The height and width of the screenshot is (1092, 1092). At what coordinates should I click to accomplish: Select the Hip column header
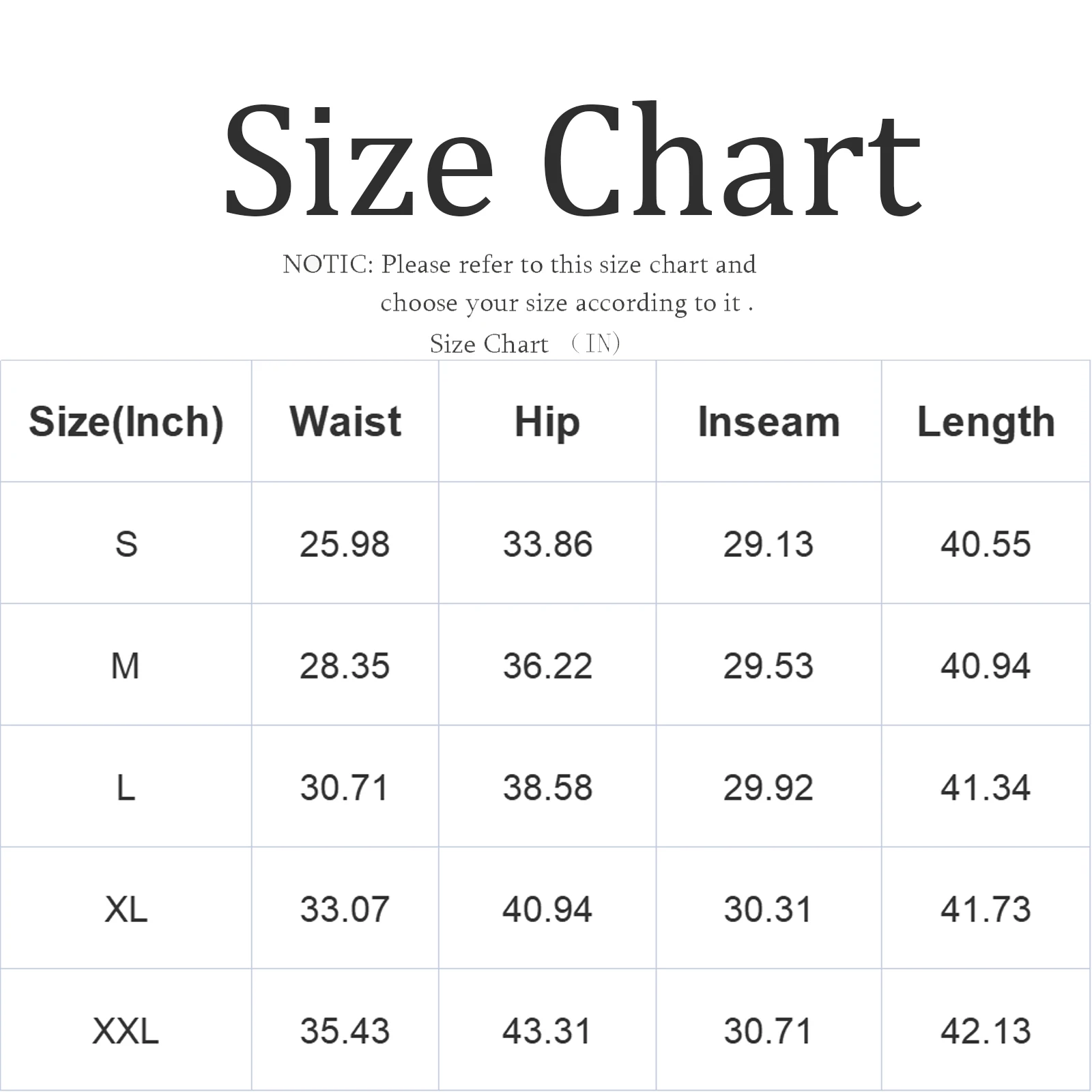pos(547,422)
